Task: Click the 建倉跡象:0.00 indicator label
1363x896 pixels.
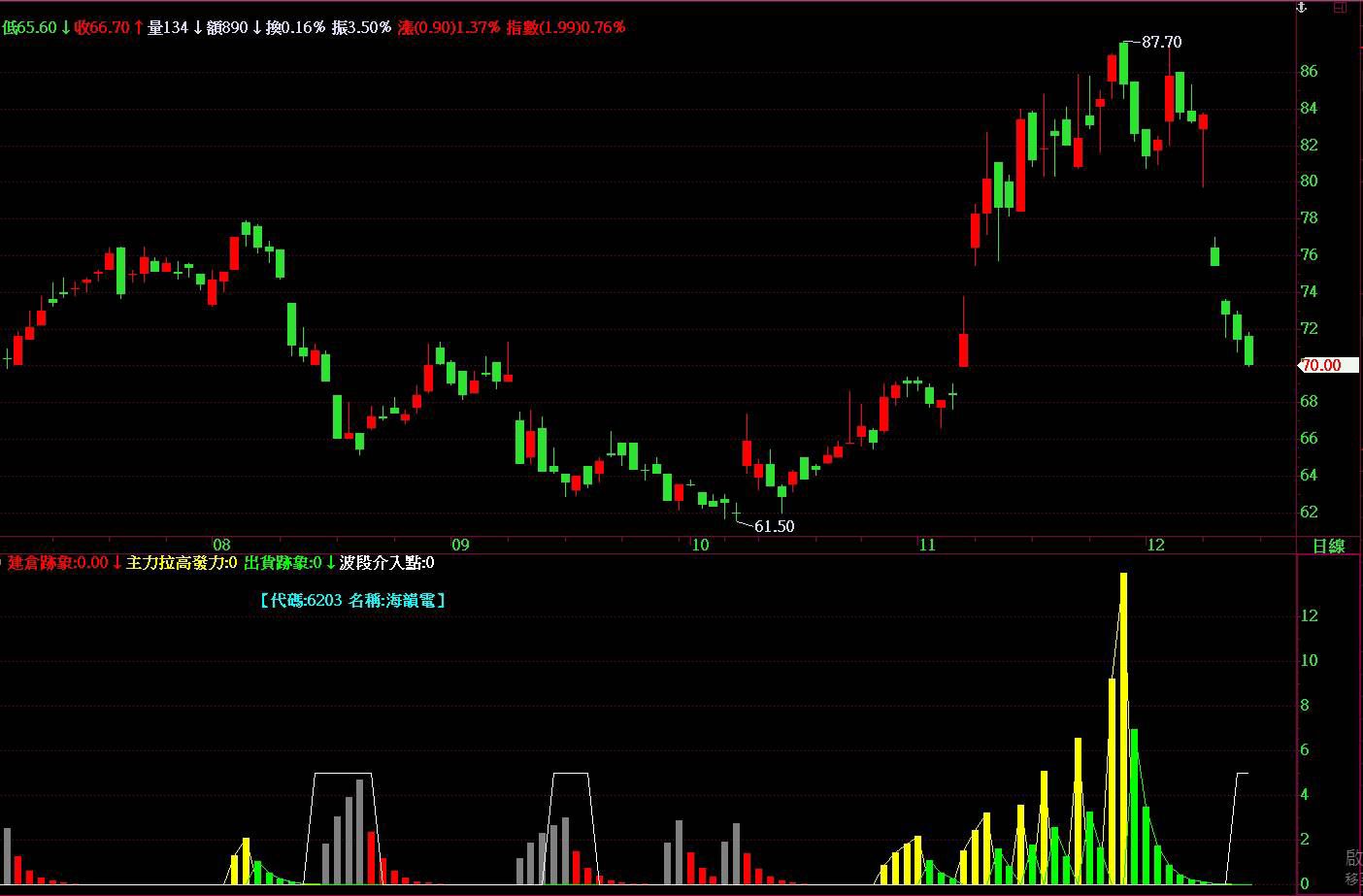Action: pyautogui.click(x=57, y=562)
